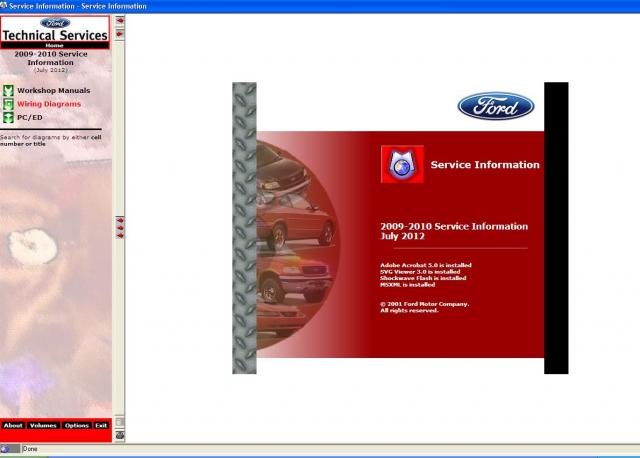The image size is (640, 458).
Task: Open the Volumes button
Action: coord(43,425)
